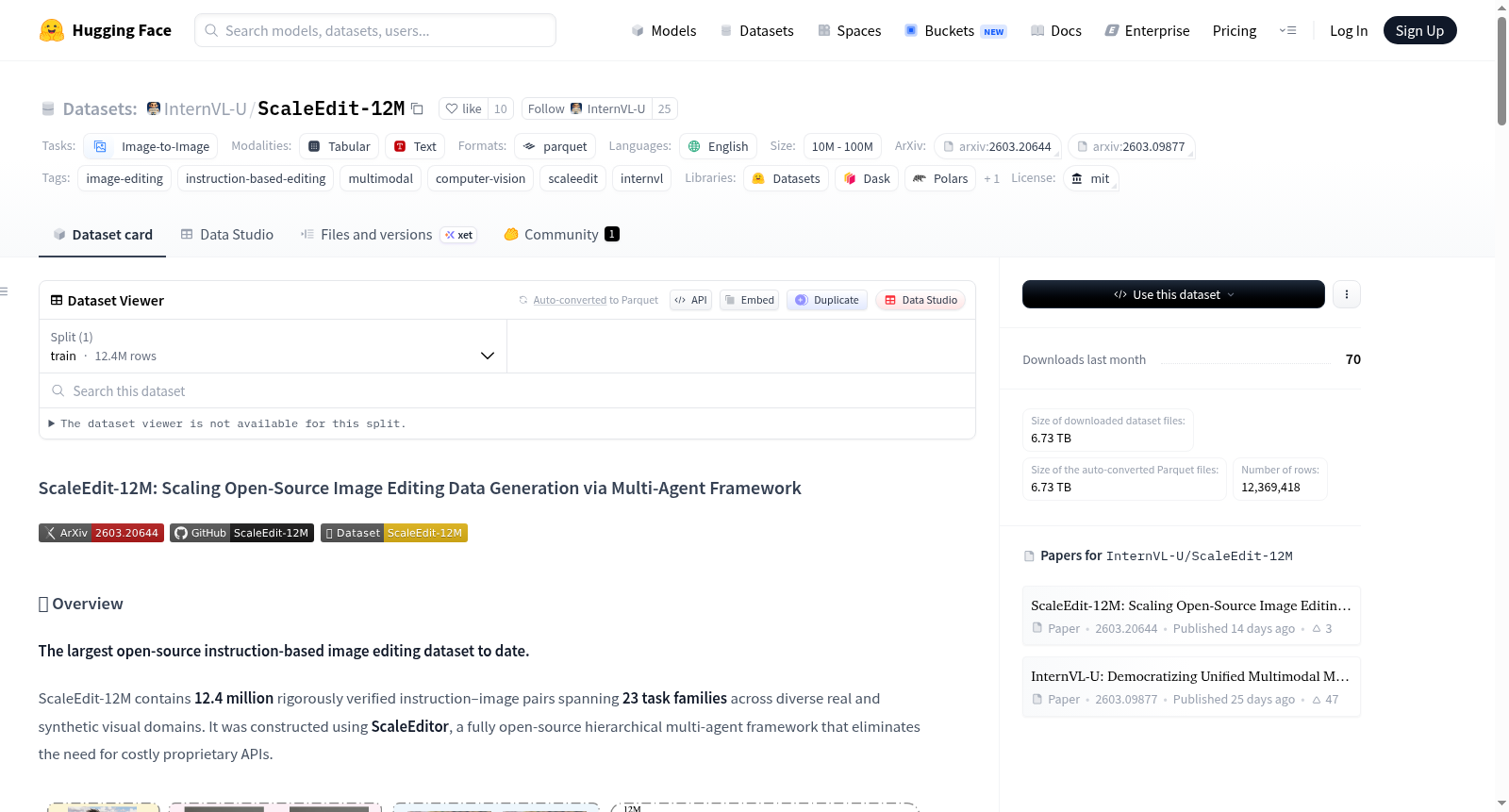Select the Datasets library tag
Viewport: 1509px width, 812px height.
pyautogui.click(x=786, y=178)
